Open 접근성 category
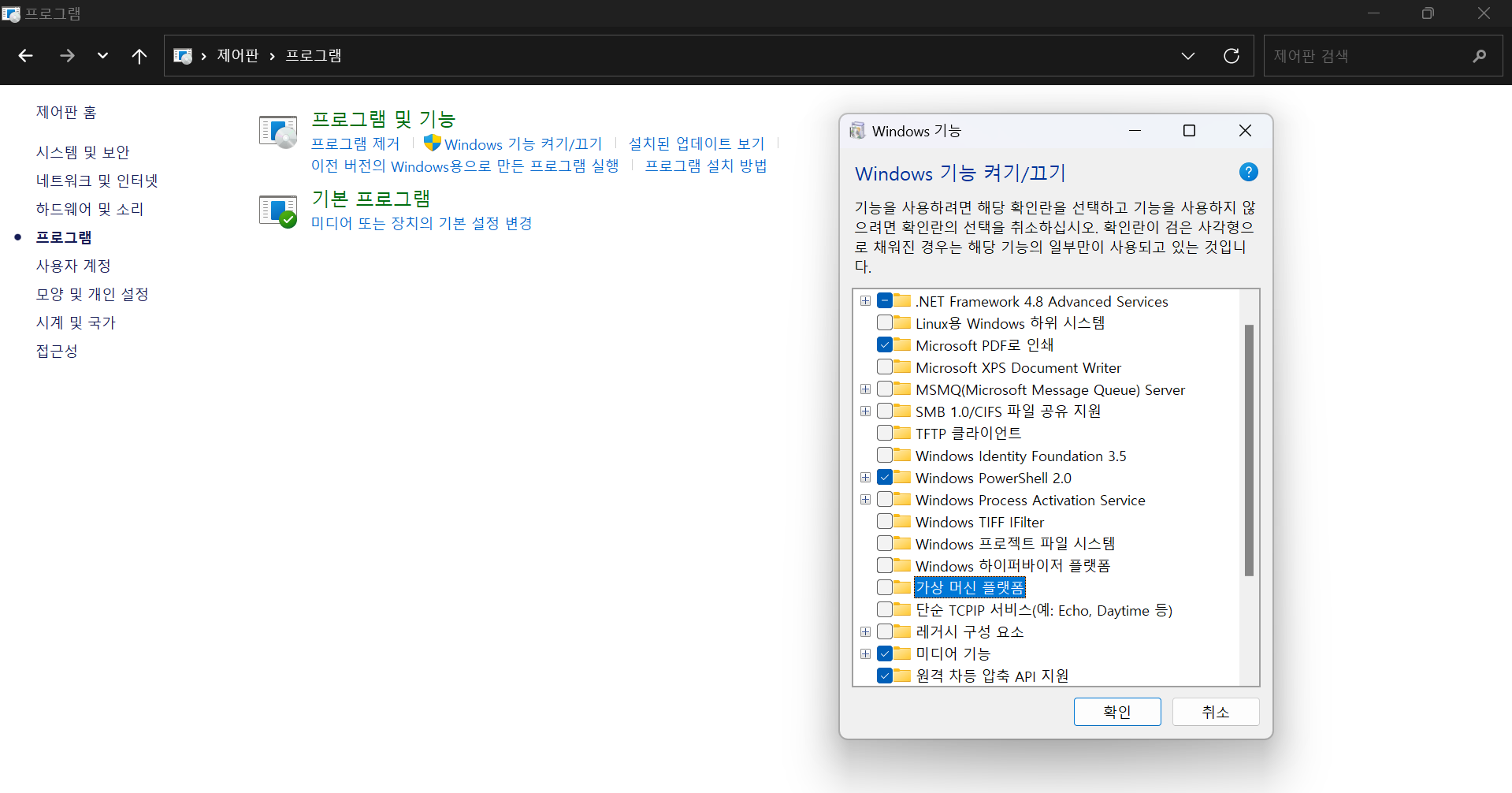The height and width of the screenshot is (793, 1512). [57, 351]
